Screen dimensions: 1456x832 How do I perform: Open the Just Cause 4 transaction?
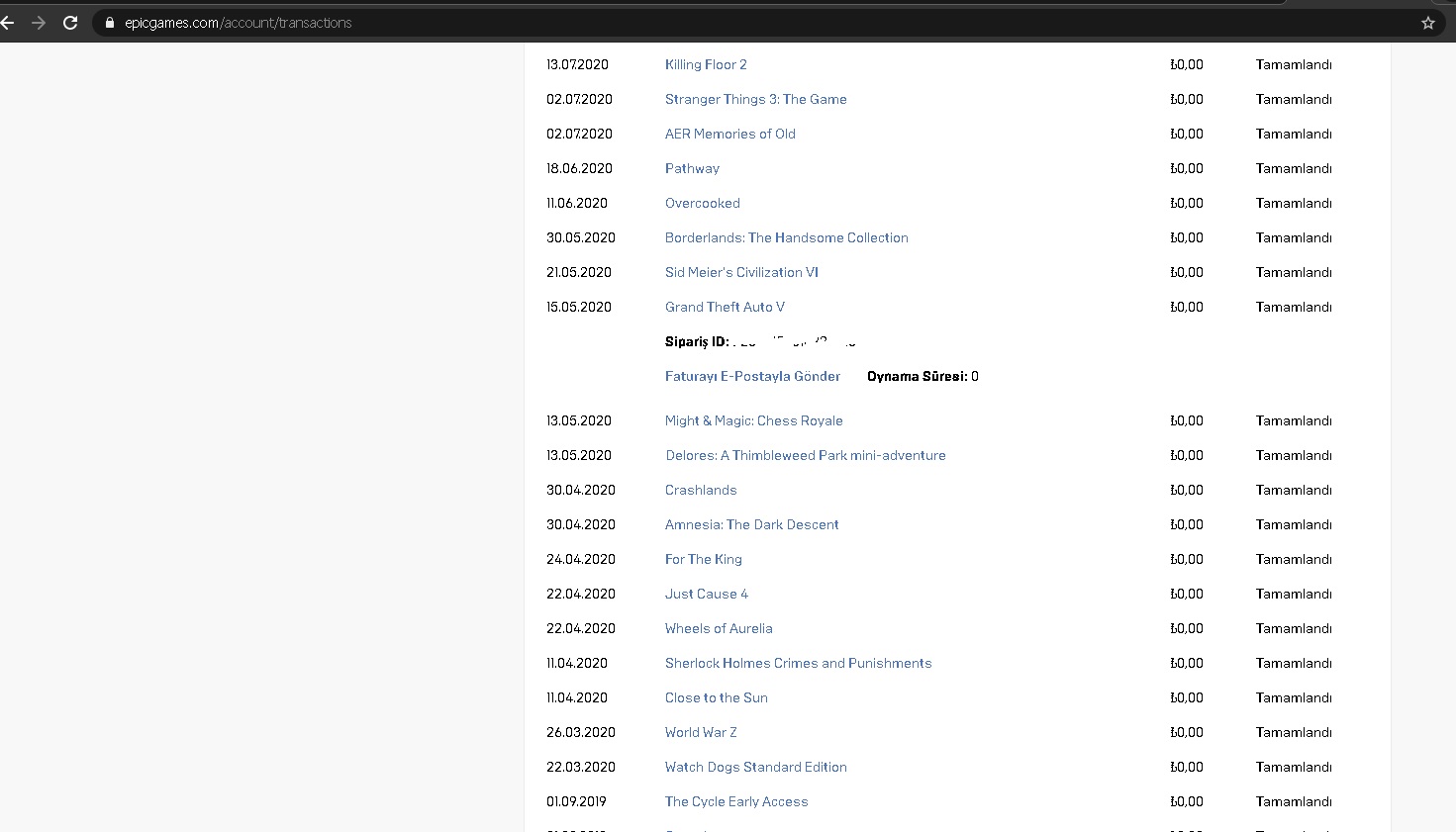pyautogui.click(x=707, y=594)
